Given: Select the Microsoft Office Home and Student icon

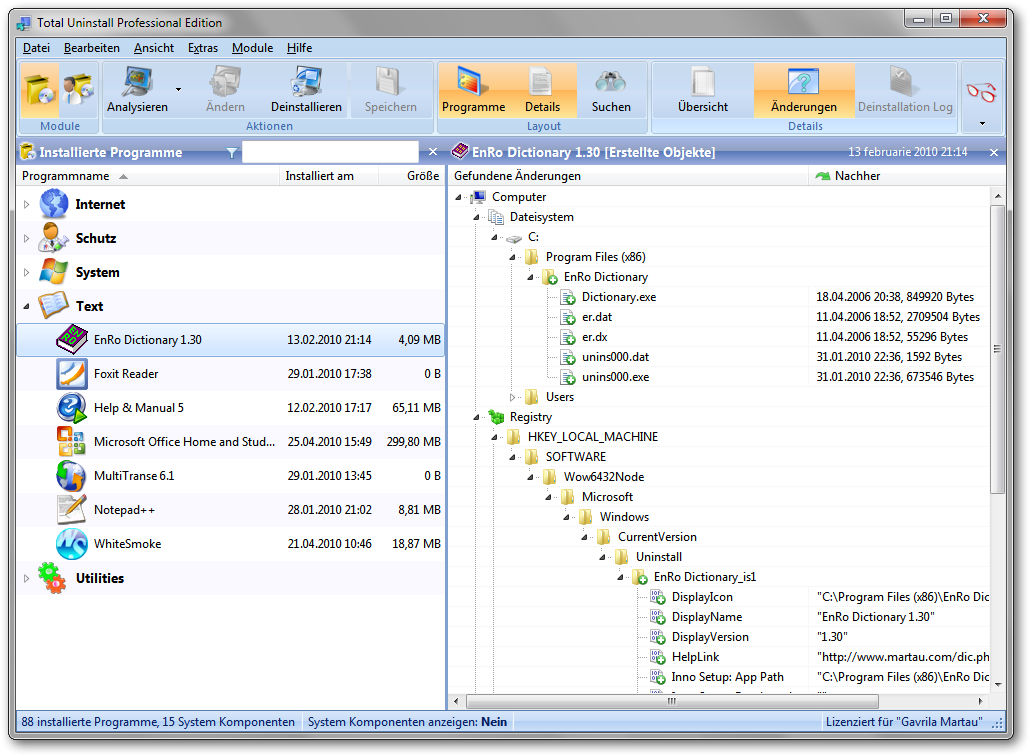Looking at the screenshot, I should [x=71, y=441].
